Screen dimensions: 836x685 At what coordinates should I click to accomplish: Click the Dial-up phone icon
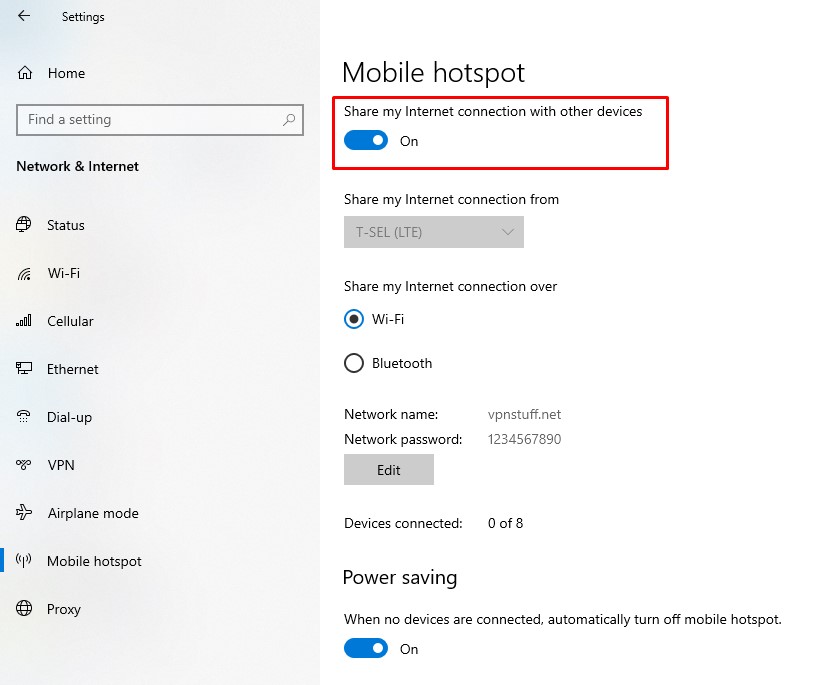(x=23, y=416)
